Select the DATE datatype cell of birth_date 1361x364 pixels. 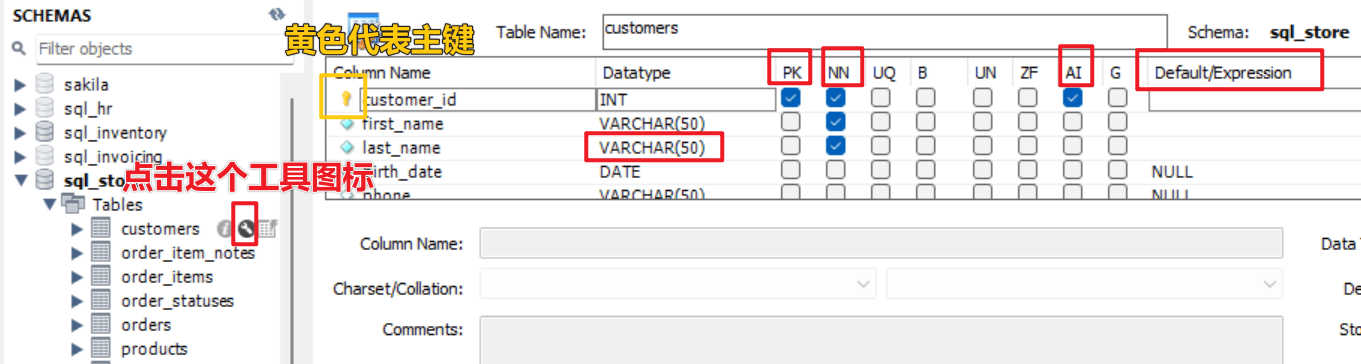click(619, 172)
